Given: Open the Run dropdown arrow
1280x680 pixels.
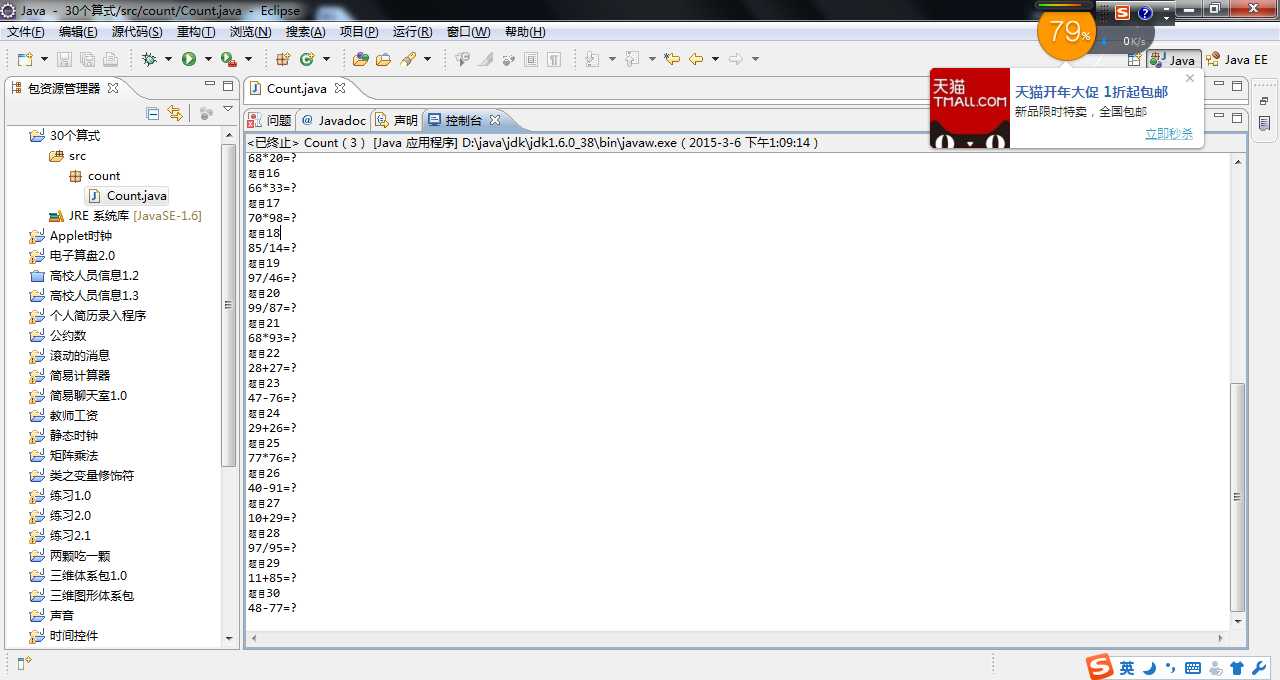Looking at the screenshot, I should (207, 60).
